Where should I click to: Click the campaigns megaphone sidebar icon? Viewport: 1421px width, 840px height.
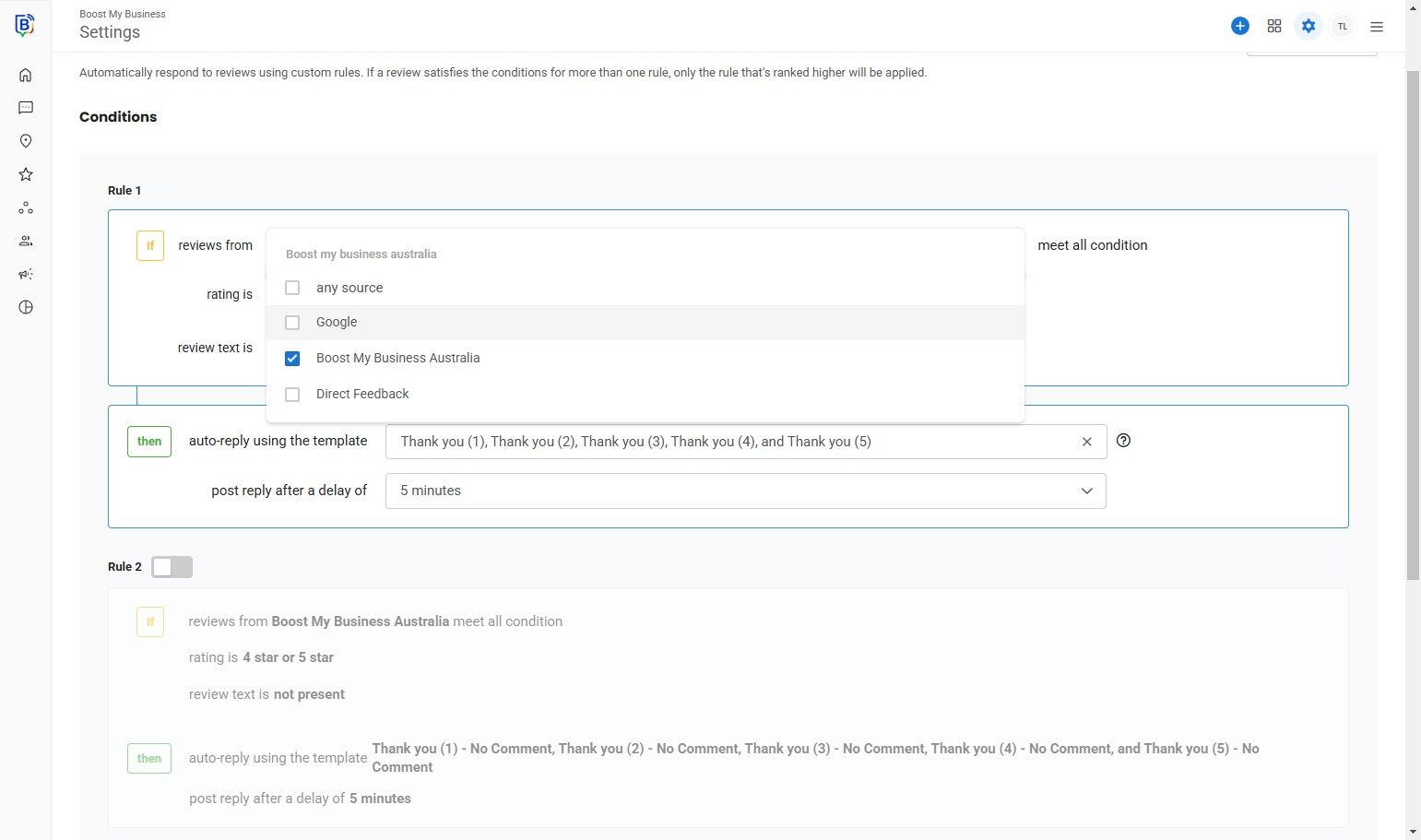(26, 274)
